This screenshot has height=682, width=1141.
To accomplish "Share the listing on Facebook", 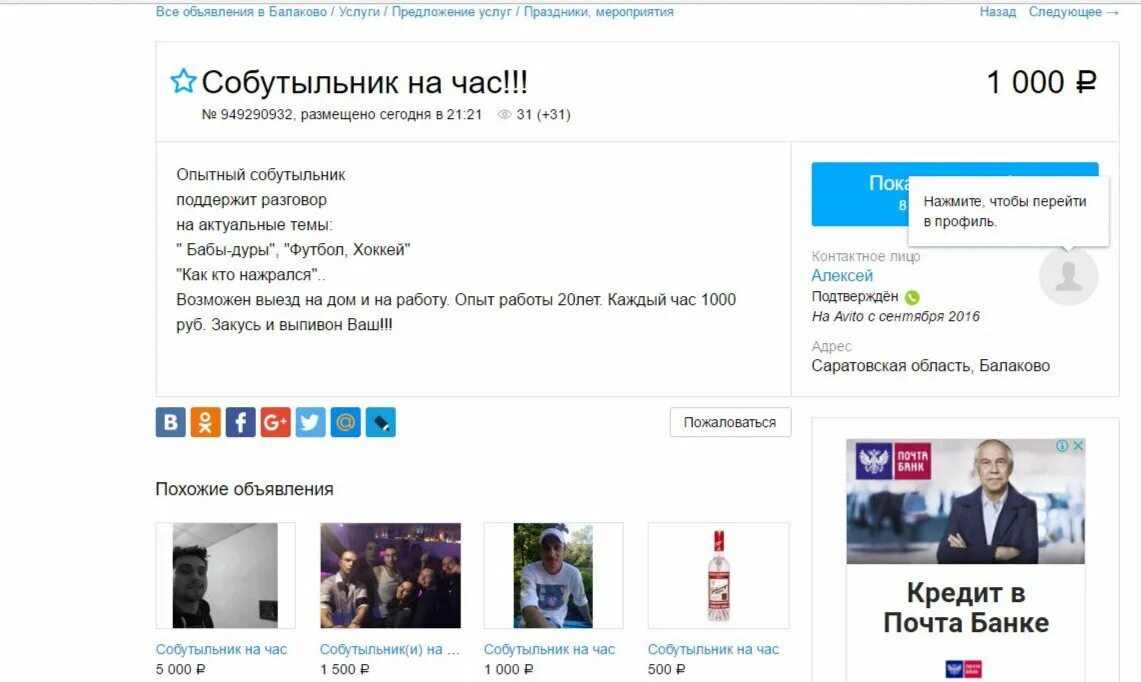I will coord(240,422).
